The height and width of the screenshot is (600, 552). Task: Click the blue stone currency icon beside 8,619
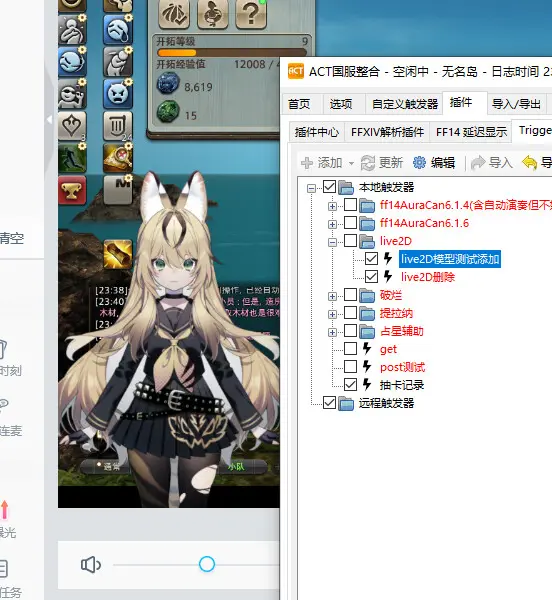coord(168,84)
